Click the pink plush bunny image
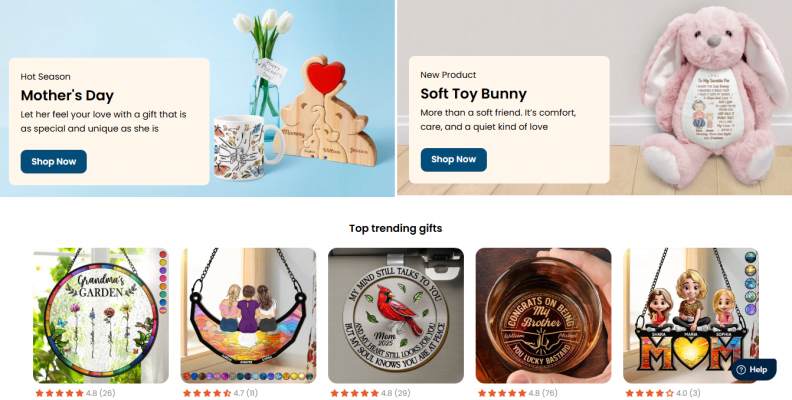This screenshot has width=792, height=400. point(712,97)
